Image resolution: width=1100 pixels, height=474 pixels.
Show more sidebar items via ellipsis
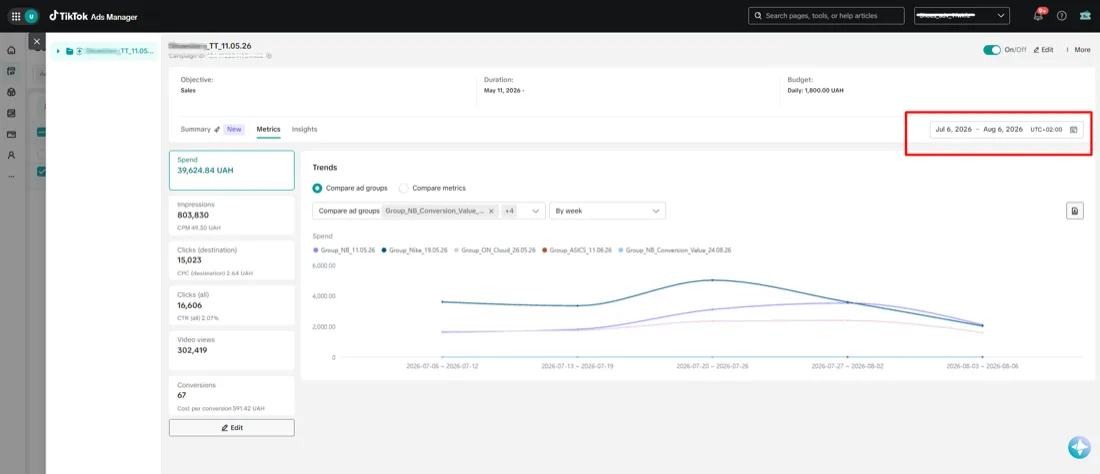coord(11,176)
